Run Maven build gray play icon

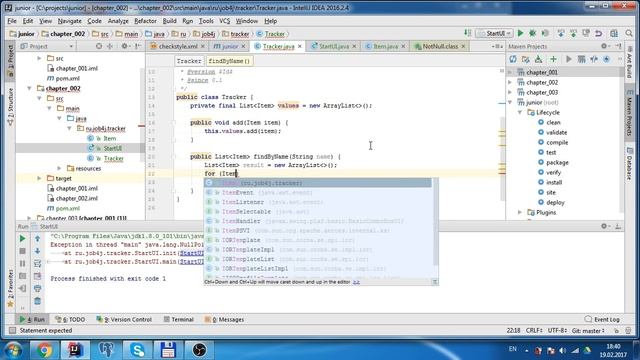point(569,60)
